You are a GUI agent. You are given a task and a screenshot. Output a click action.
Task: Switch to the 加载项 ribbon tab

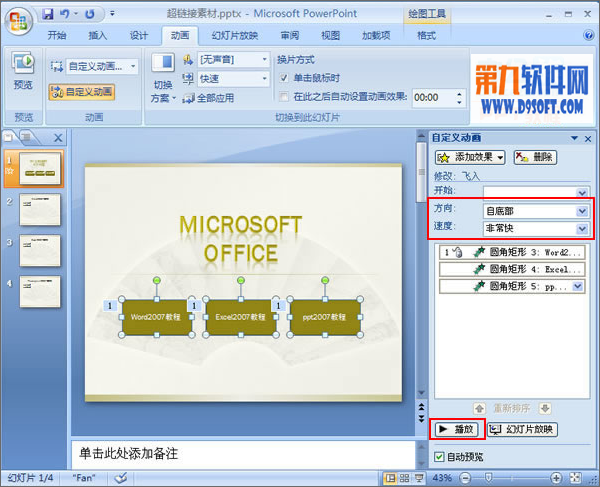pyautogui.click(x=376, y=36)
